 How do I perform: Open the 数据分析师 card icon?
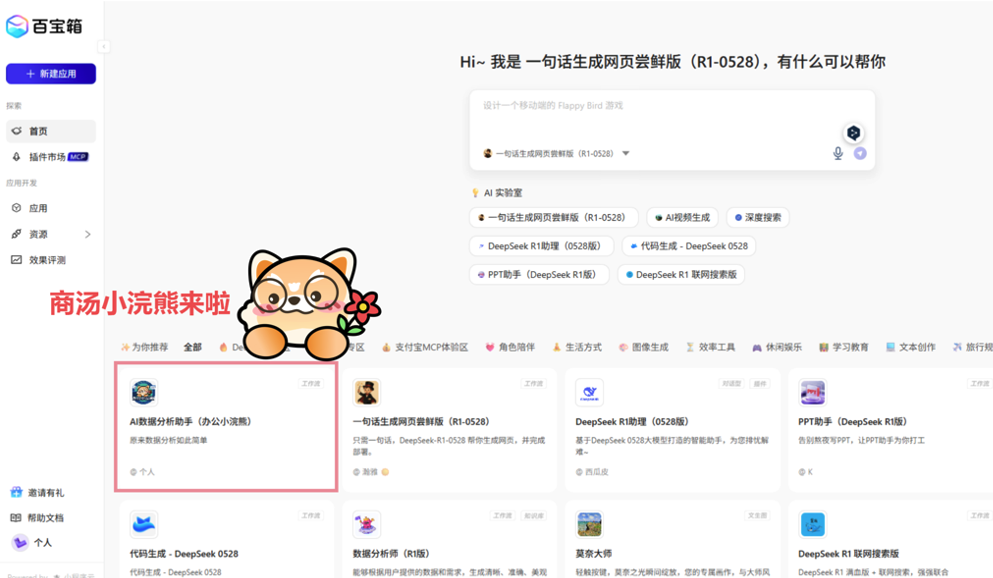pos(367,524)
